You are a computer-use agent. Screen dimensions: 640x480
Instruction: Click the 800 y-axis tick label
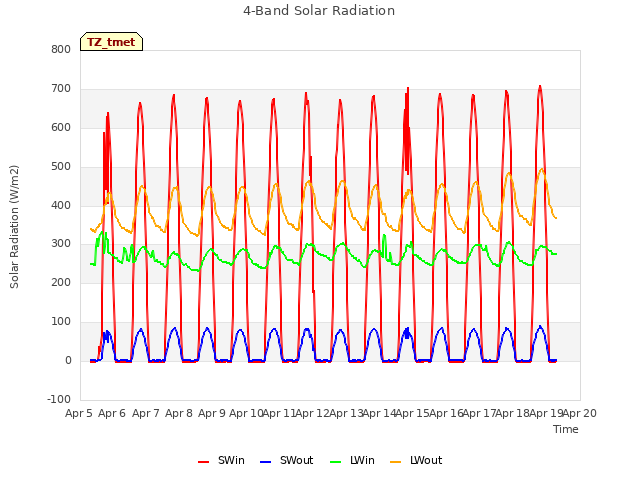pyautogui.click(x=61, y=49)
